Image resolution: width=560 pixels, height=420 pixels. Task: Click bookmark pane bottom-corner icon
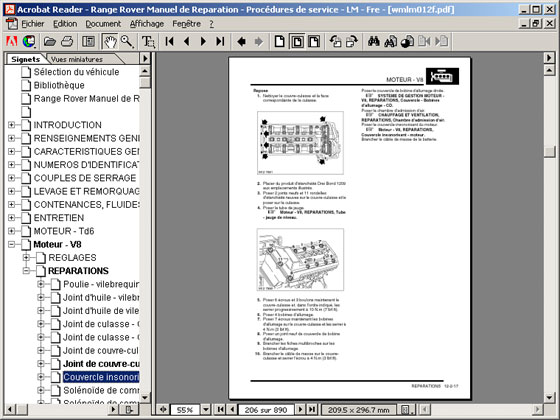point(129,409)
